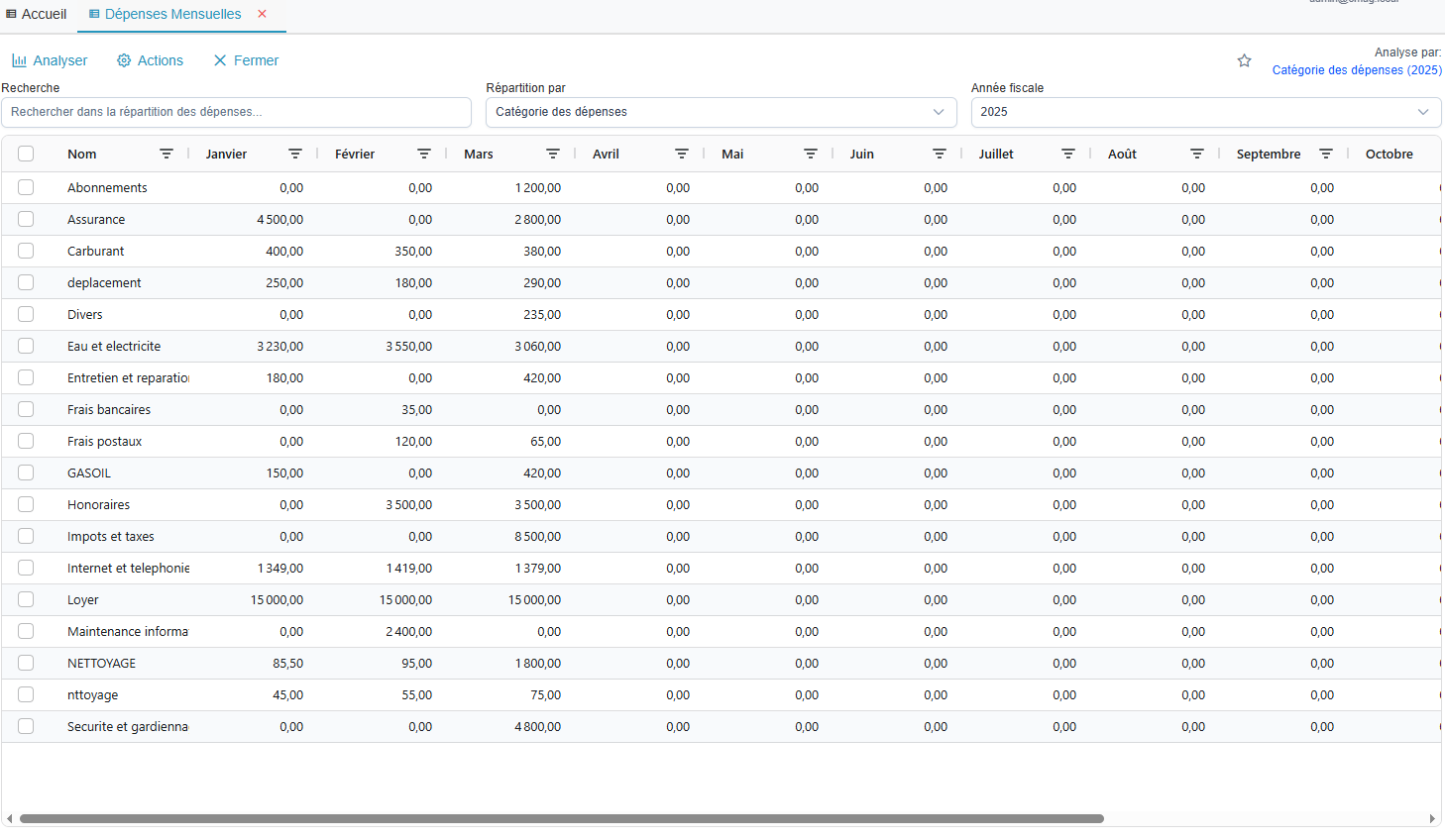Open filter icon for Septembre column
1445x840 pixels.
pos(1326,155)
